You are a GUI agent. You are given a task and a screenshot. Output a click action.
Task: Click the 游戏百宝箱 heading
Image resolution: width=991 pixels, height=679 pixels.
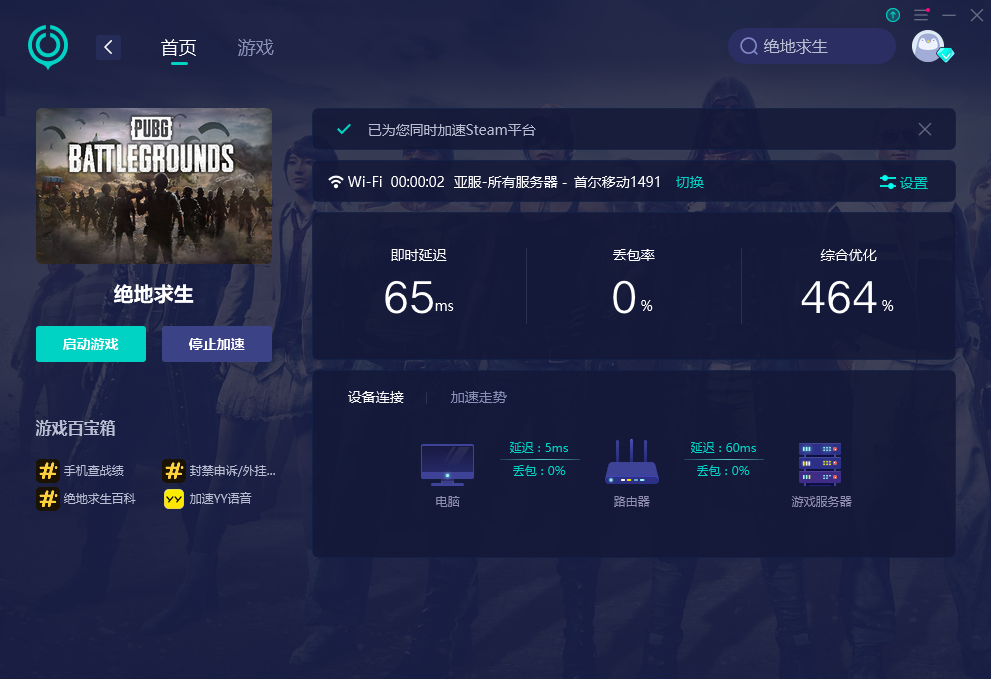tap(75, 429)
